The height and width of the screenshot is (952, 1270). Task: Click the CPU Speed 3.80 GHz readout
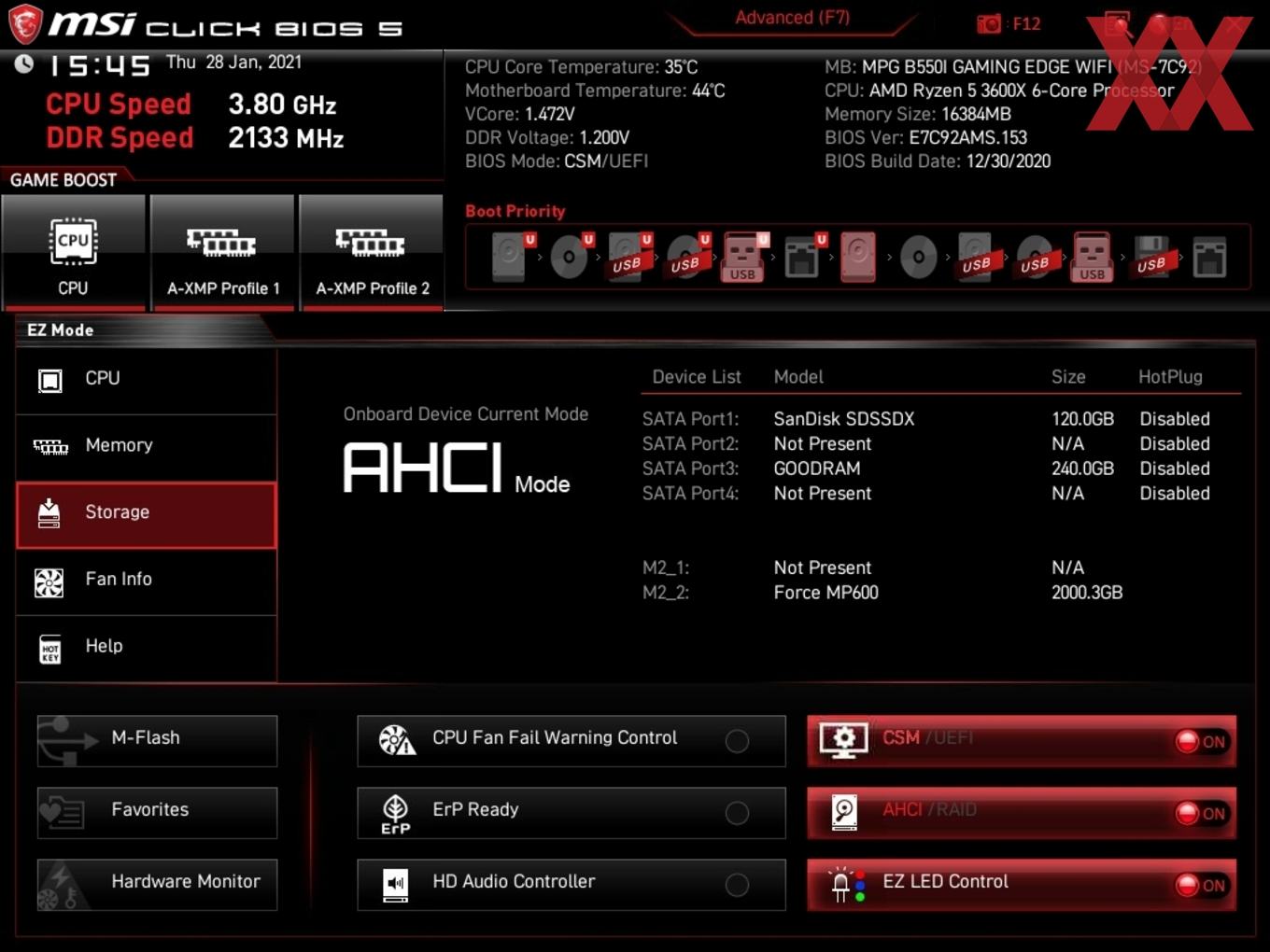191,105
